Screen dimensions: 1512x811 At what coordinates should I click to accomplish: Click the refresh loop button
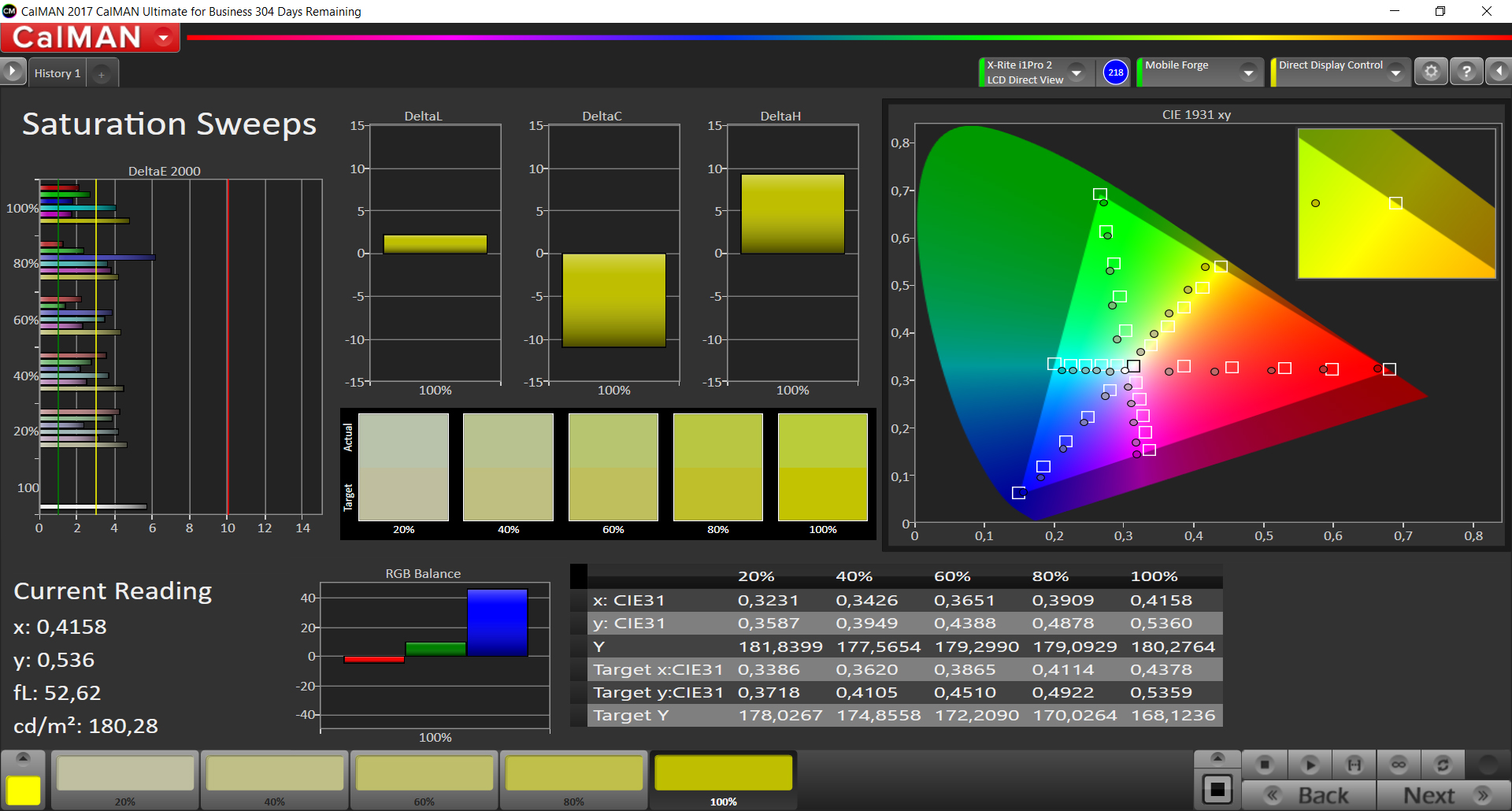(x=1443, y=764)
